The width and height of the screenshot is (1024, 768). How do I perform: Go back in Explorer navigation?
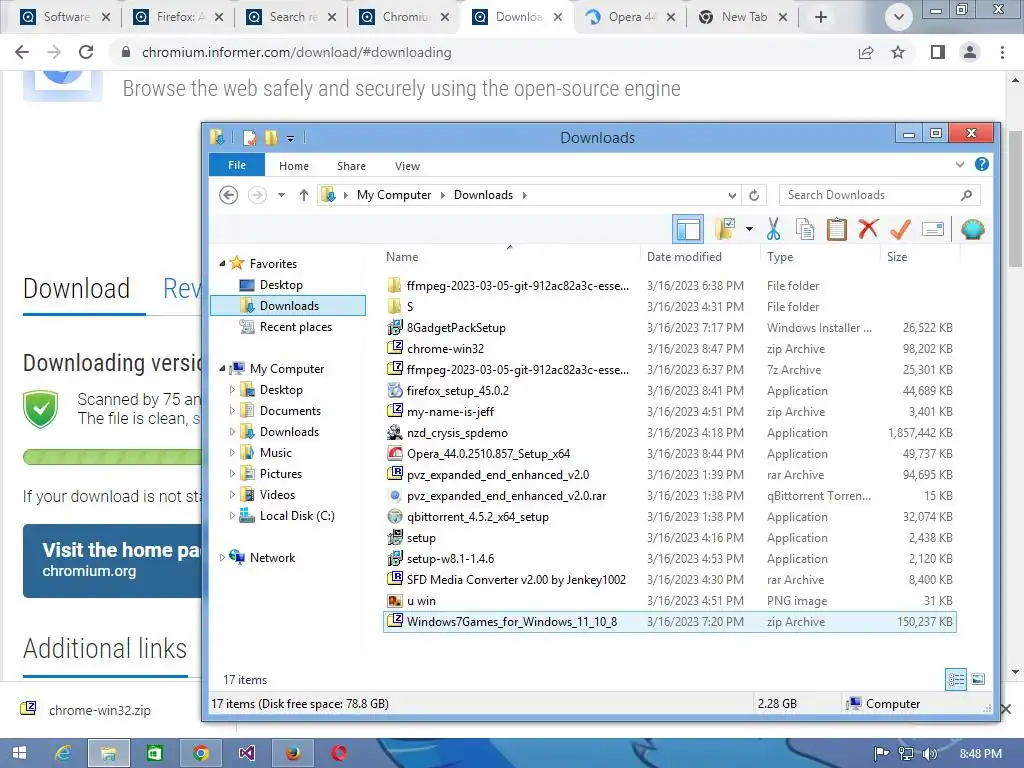click(229, 195)
